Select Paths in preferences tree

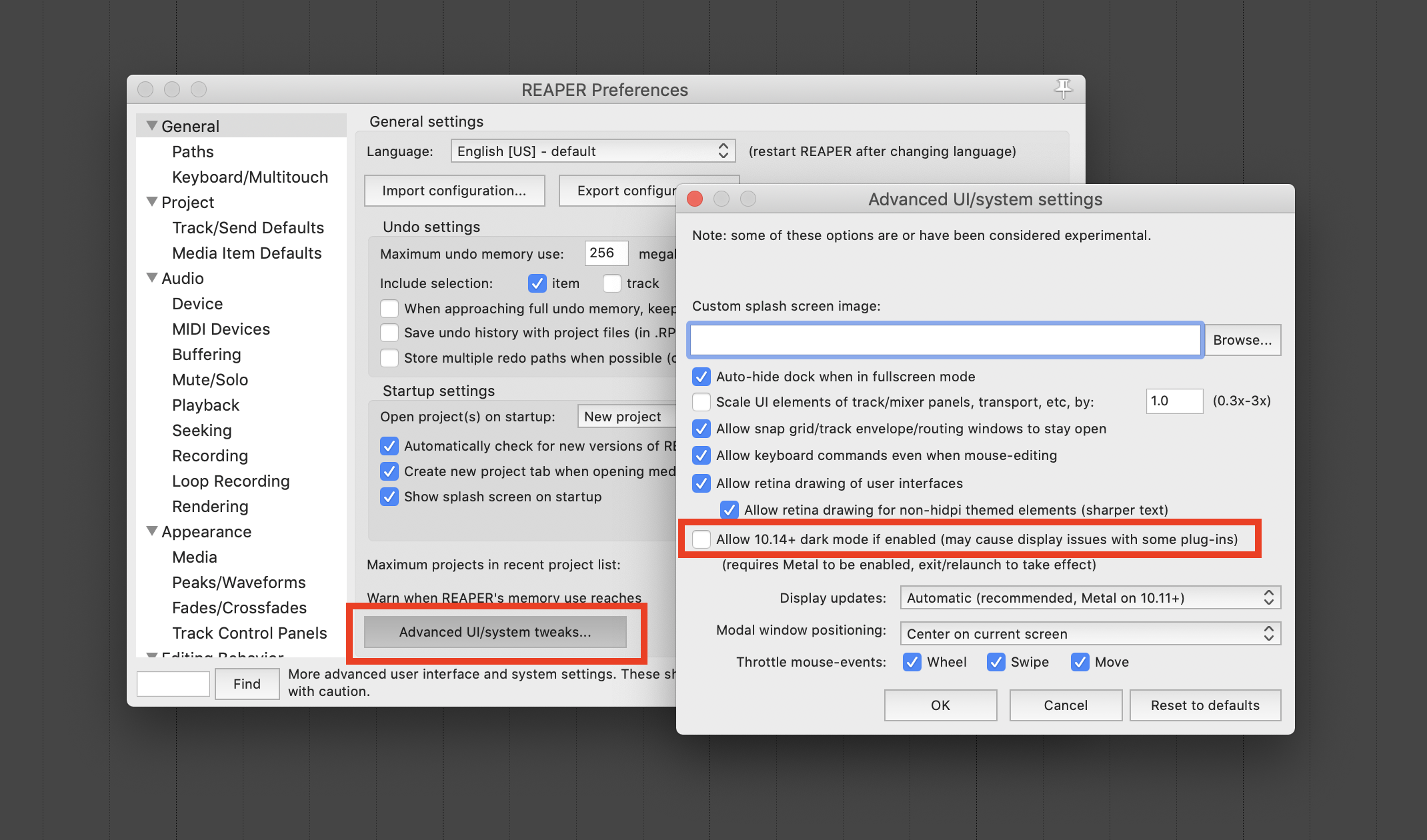pyautogui.click(x=193, y=151)
